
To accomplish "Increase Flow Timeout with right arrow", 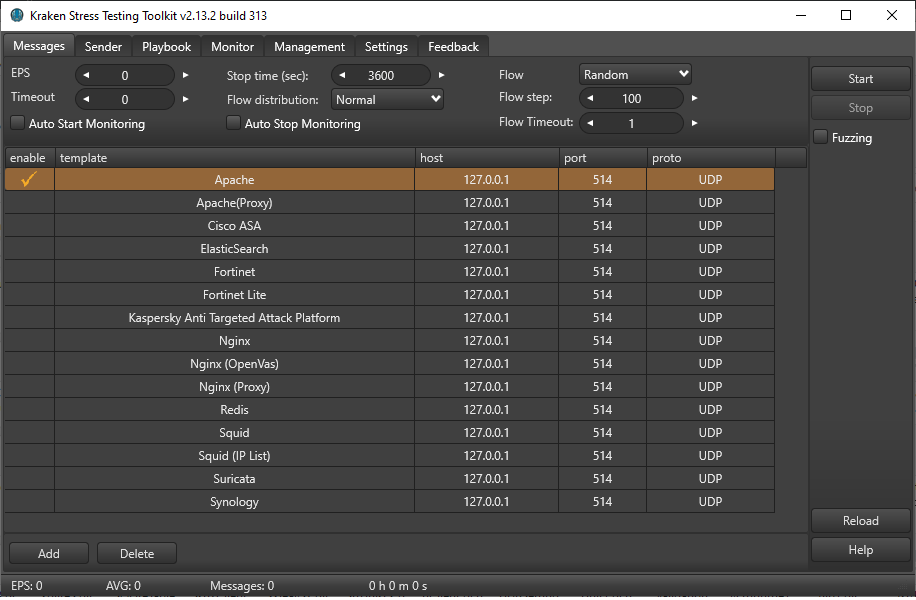I will click(x=695, y=123).
